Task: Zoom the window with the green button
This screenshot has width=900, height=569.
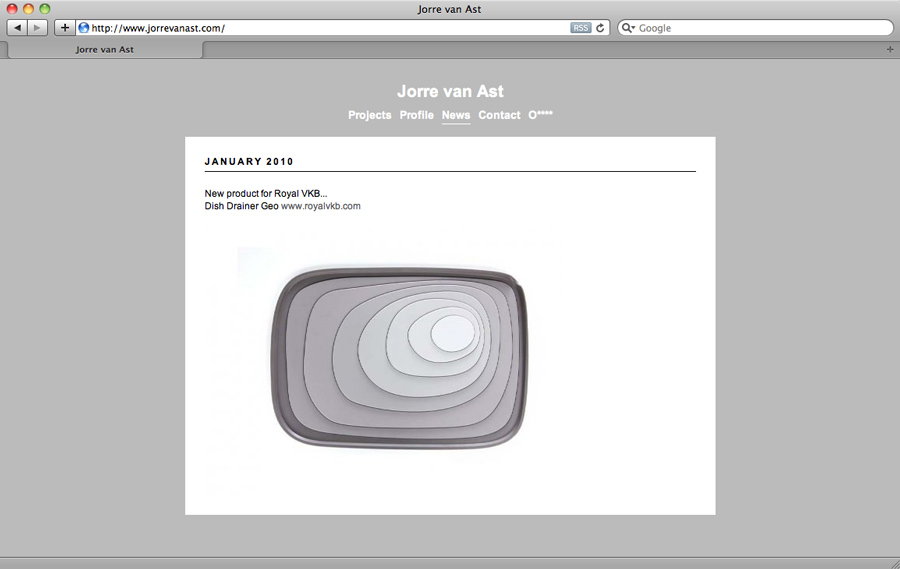Action: pyautogui.click(x=45, y=9)
